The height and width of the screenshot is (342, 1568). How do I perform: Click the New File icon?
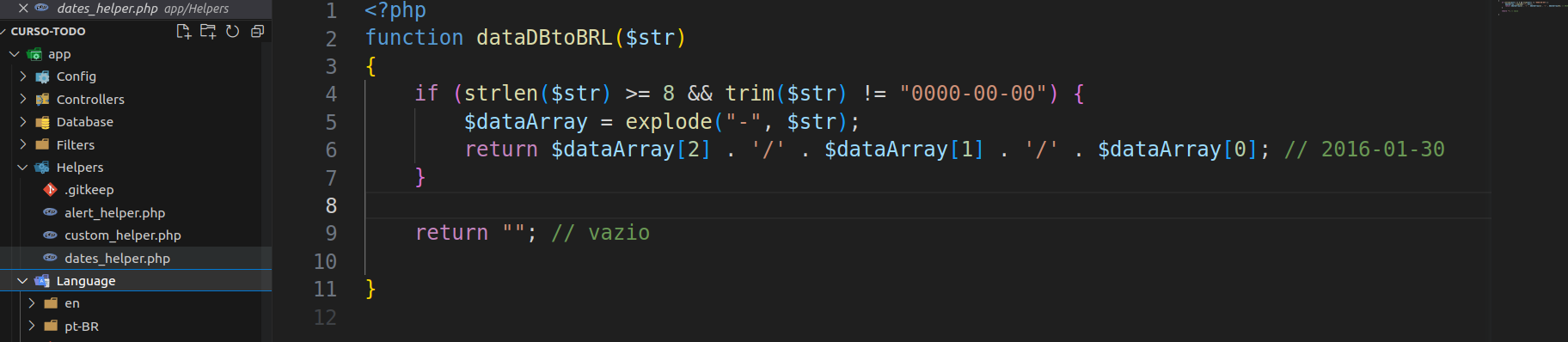[x=183, y=31]
